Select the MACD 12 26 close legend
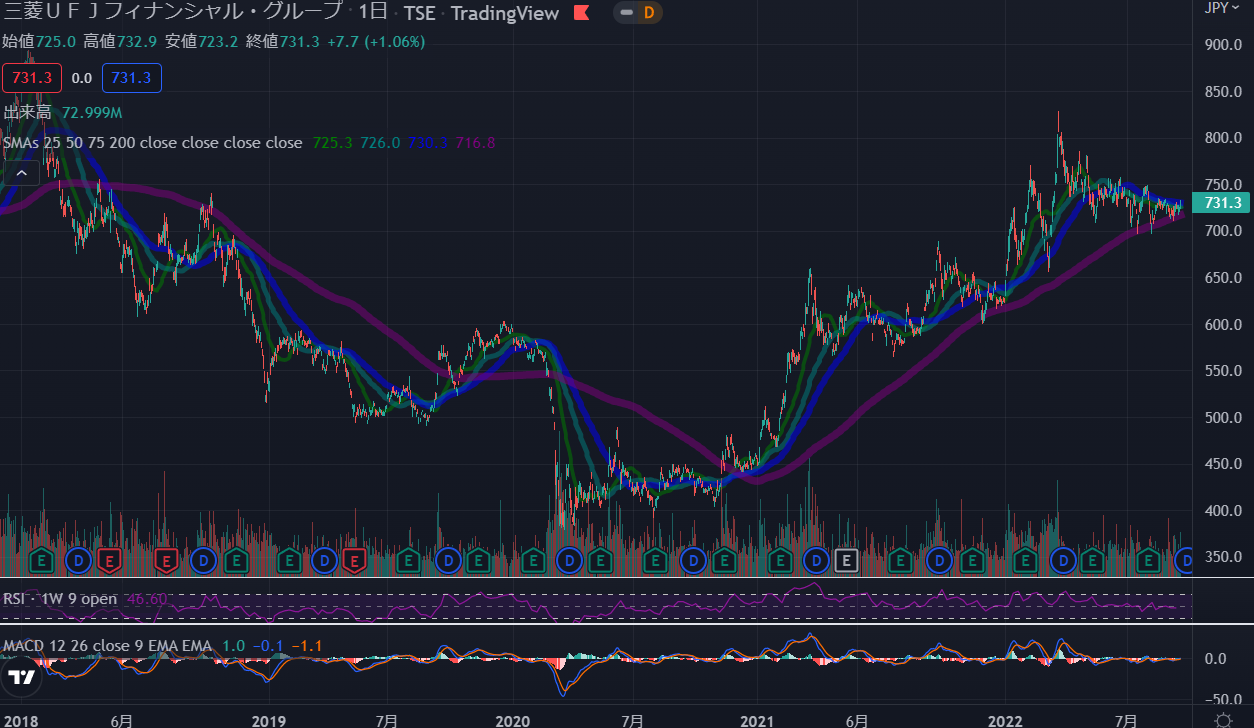The height and width of the screenshot is (728, 1254). click(x=107, y=646)
